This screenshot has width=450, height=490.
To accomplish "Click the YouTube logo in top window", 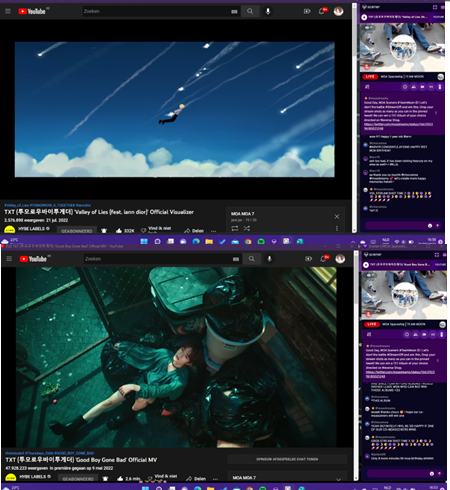I will click(x=32, y=11).
